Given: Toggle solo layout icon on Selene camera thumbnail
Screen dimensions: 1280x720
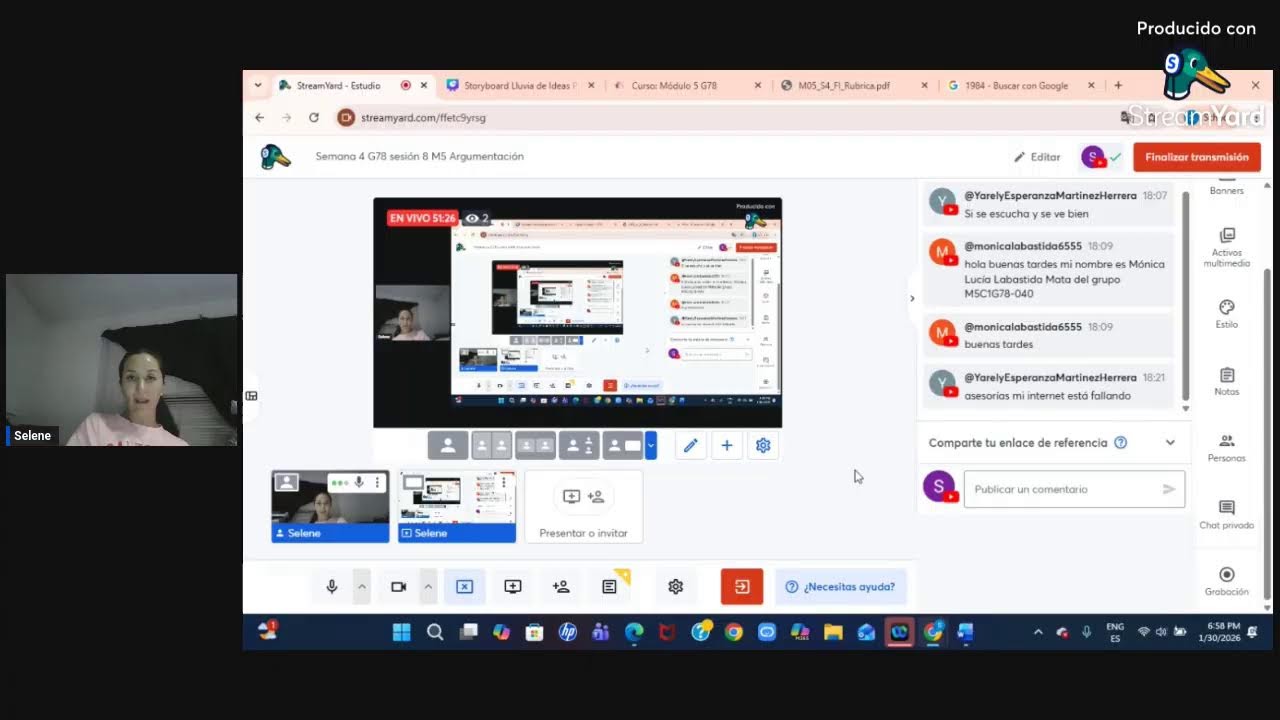Looking at the screenshot, I should click(x=287, y=483).
